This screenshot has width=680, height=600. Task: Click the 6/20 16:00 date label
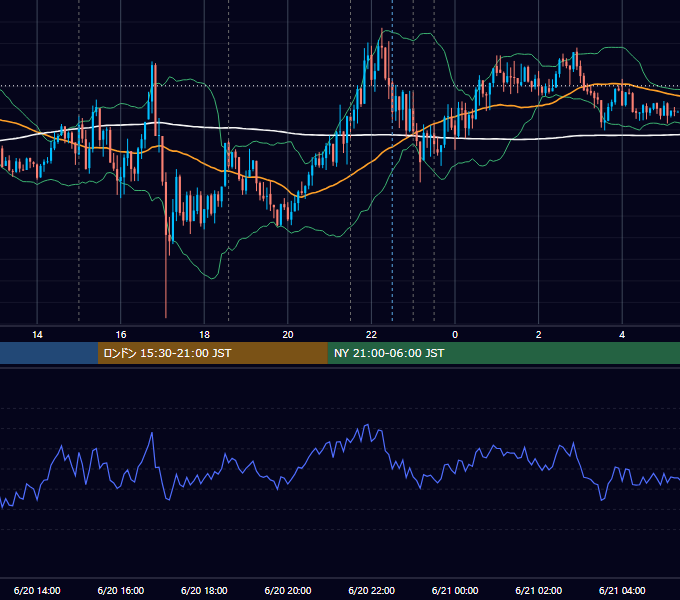121,590
